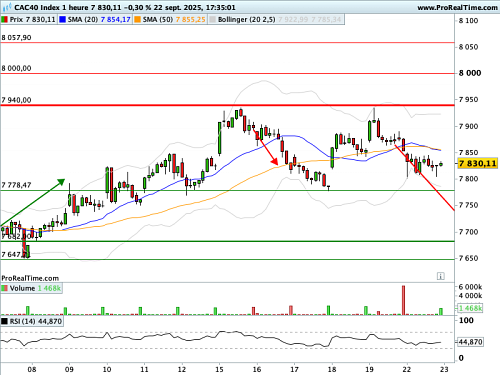Click date 19 on the time axis

(x=369, y=369)
